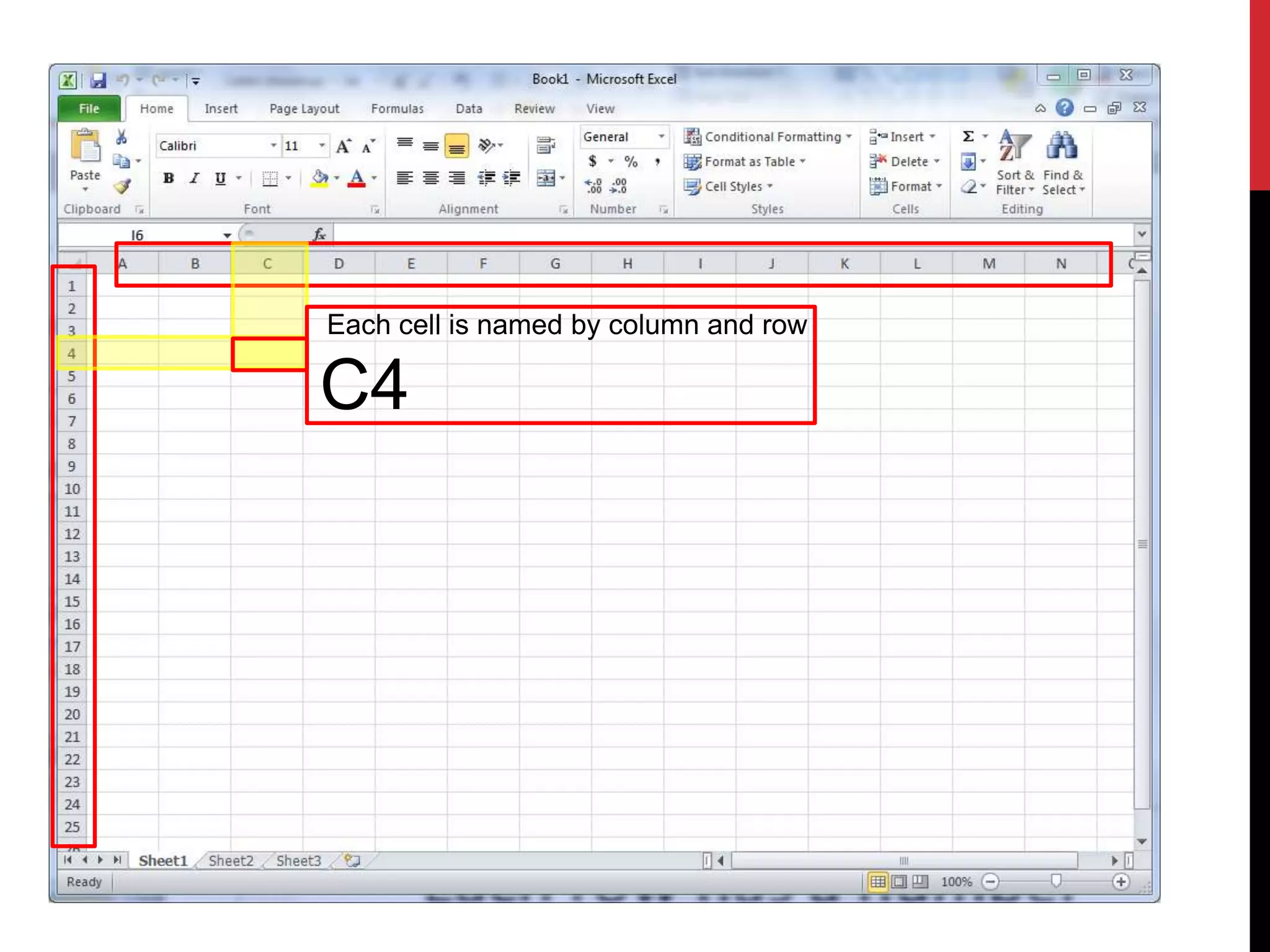Click the green File button
Image resolution: width=1270 pixels, height=952 pixels.
coord(89,108)
